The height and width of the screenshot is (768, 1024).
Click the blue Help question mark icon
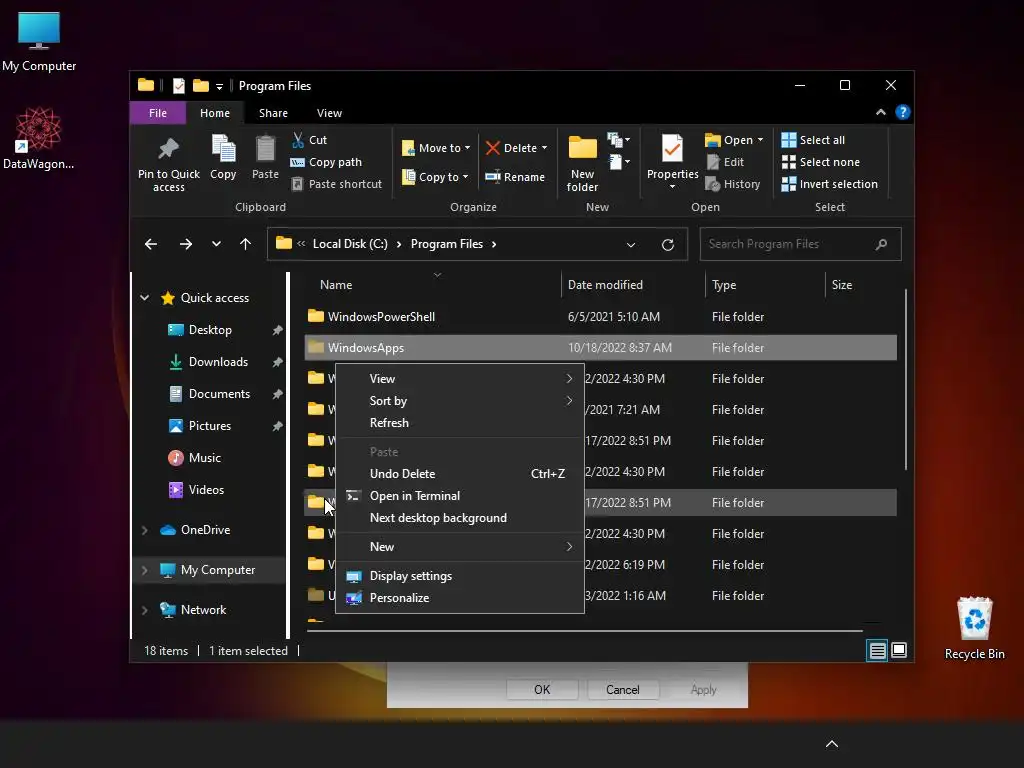(x=903, y=112)
